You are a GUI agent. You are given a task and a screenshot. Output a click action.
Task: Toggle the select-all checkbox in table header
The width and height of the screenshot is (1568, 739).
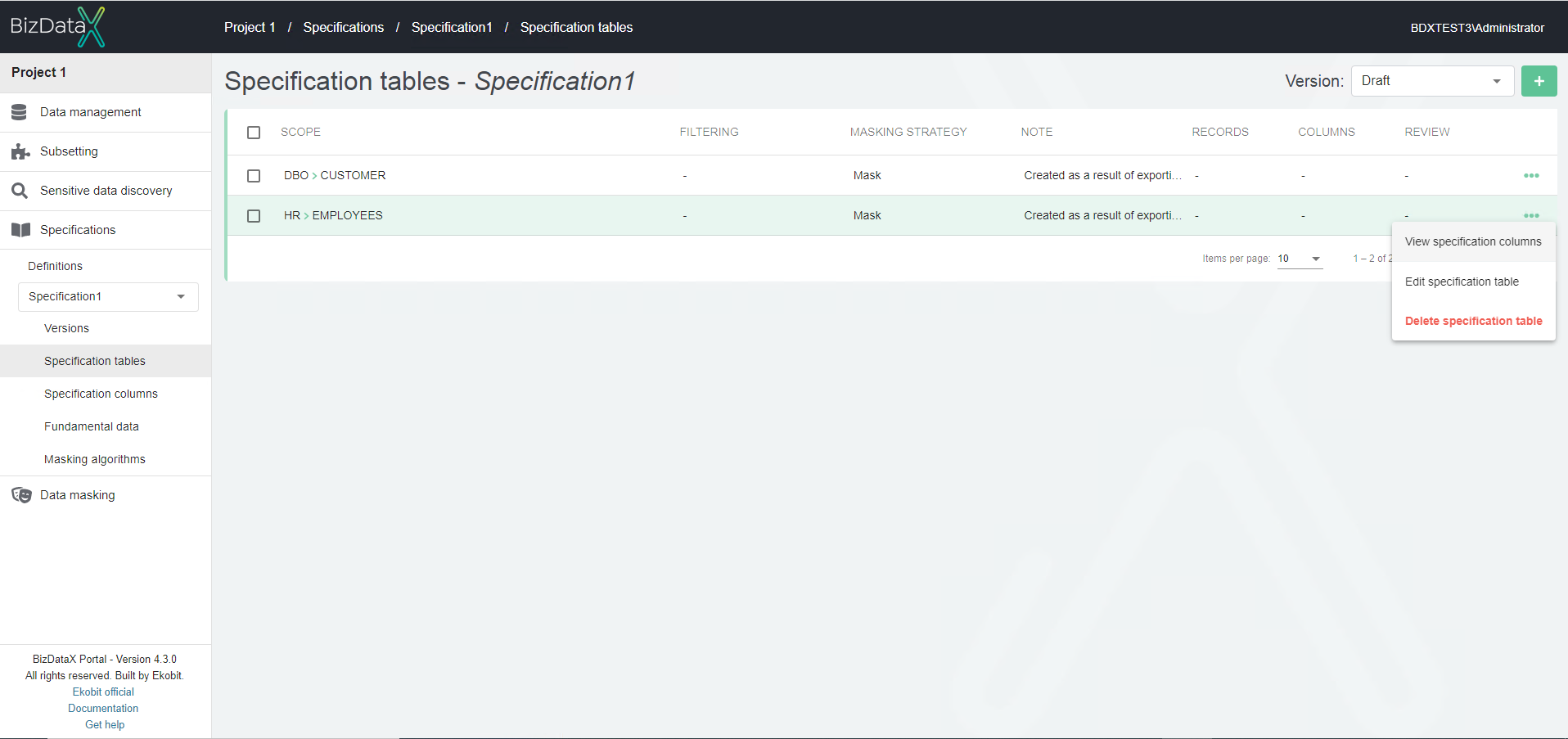254,133
